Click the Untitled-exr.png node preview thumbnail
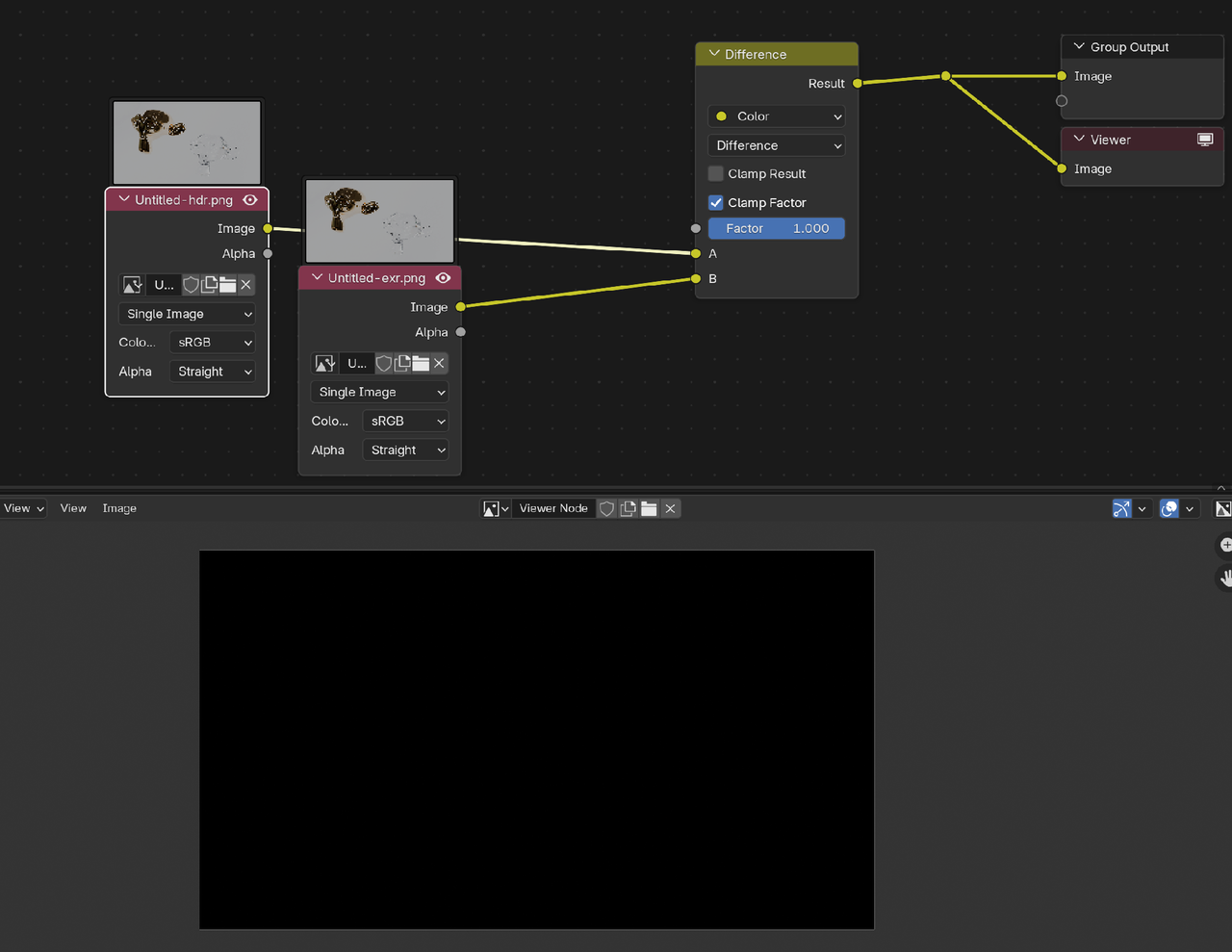This screenshot has width=1232, height=952. point(379,220)
